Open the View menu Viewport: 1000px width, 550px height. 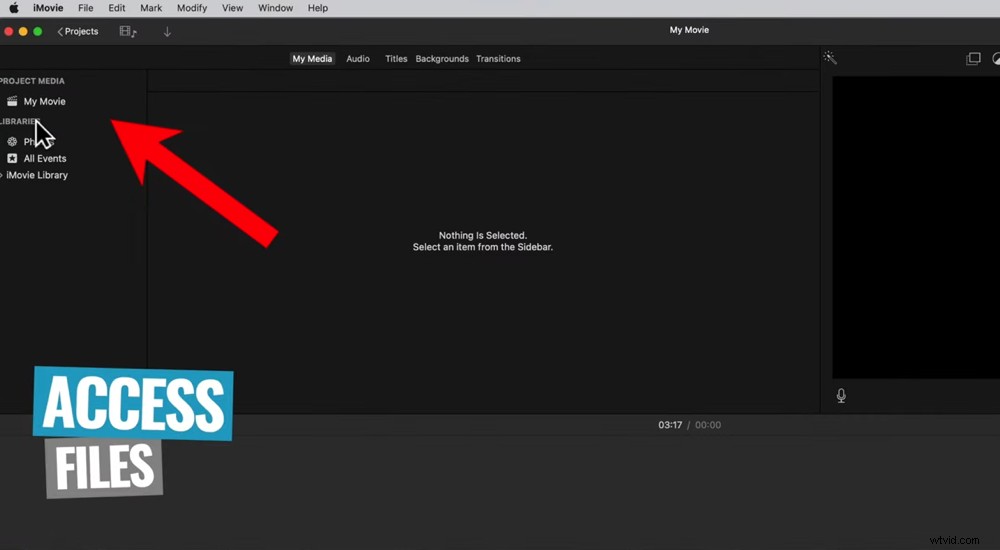point(232,8)
